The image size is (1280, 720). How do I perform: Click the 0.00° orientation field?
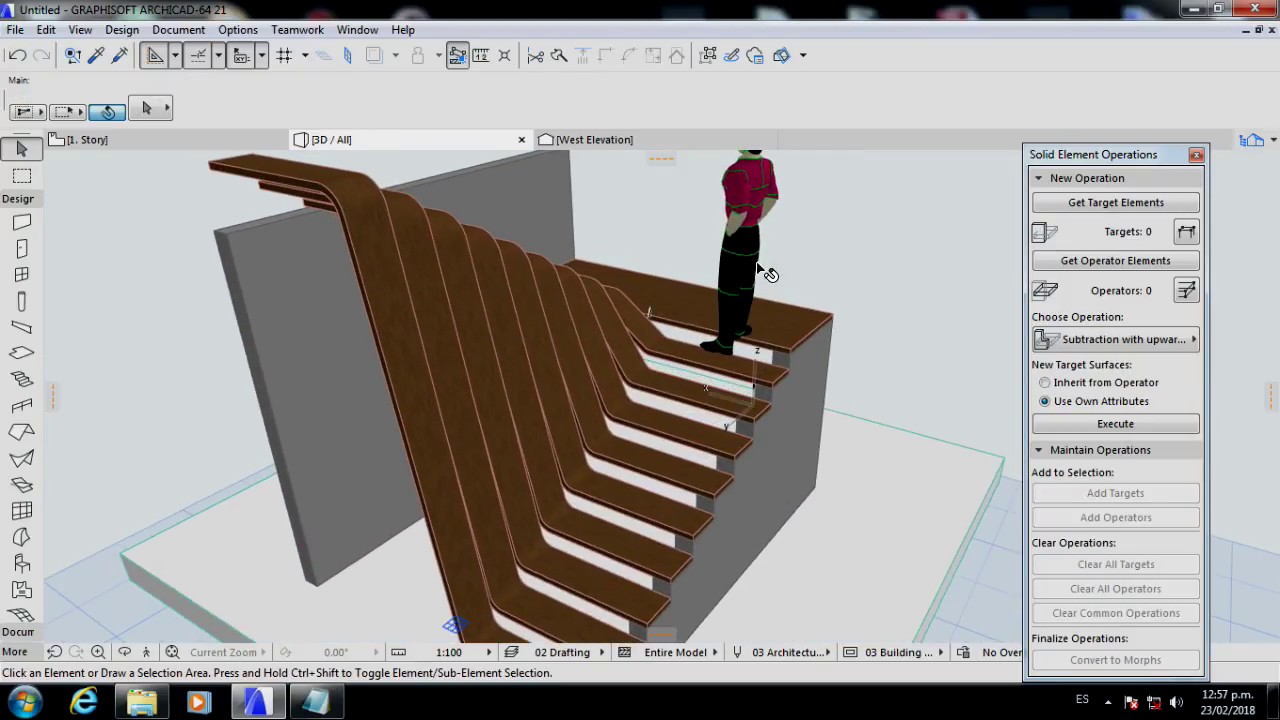(336, 652)
